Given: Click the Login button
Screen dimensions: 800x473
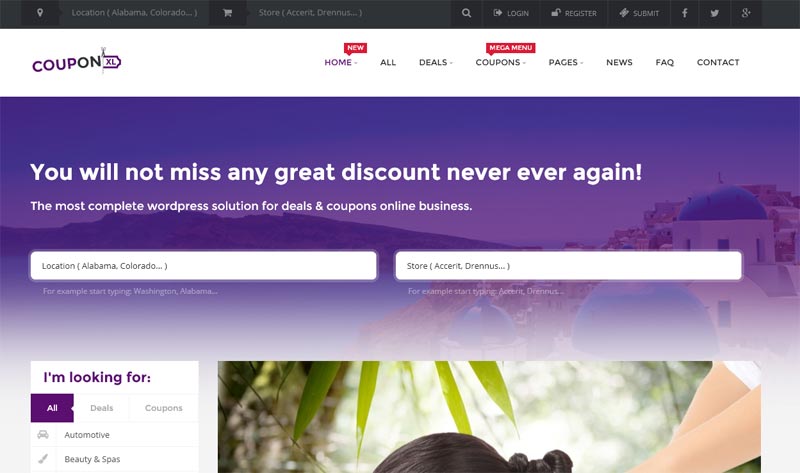Looking at the screenshot, I should tap(511, 13).
